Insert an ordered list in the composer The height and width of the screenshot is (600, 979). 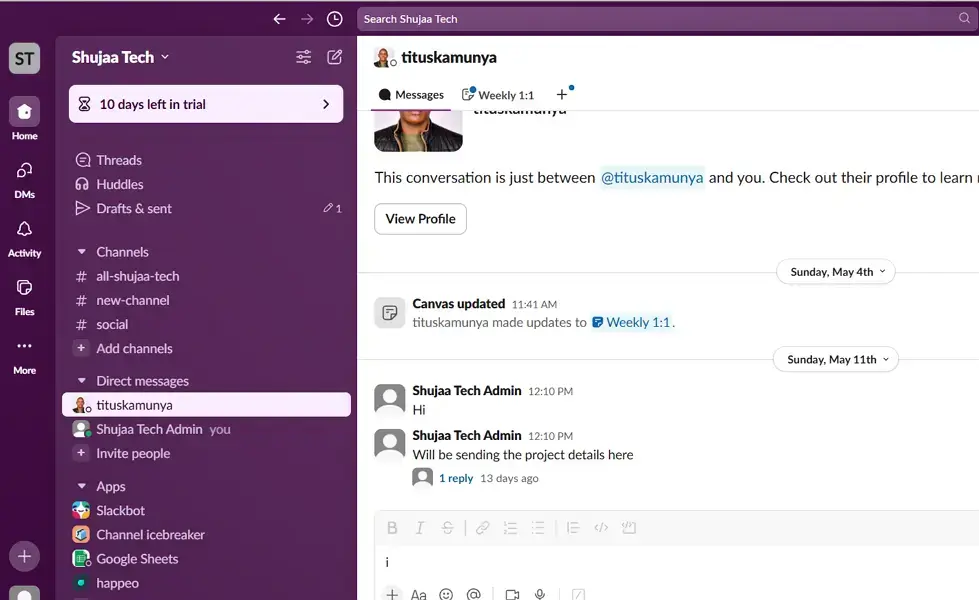pyautogui.click(x=510, y=528)
